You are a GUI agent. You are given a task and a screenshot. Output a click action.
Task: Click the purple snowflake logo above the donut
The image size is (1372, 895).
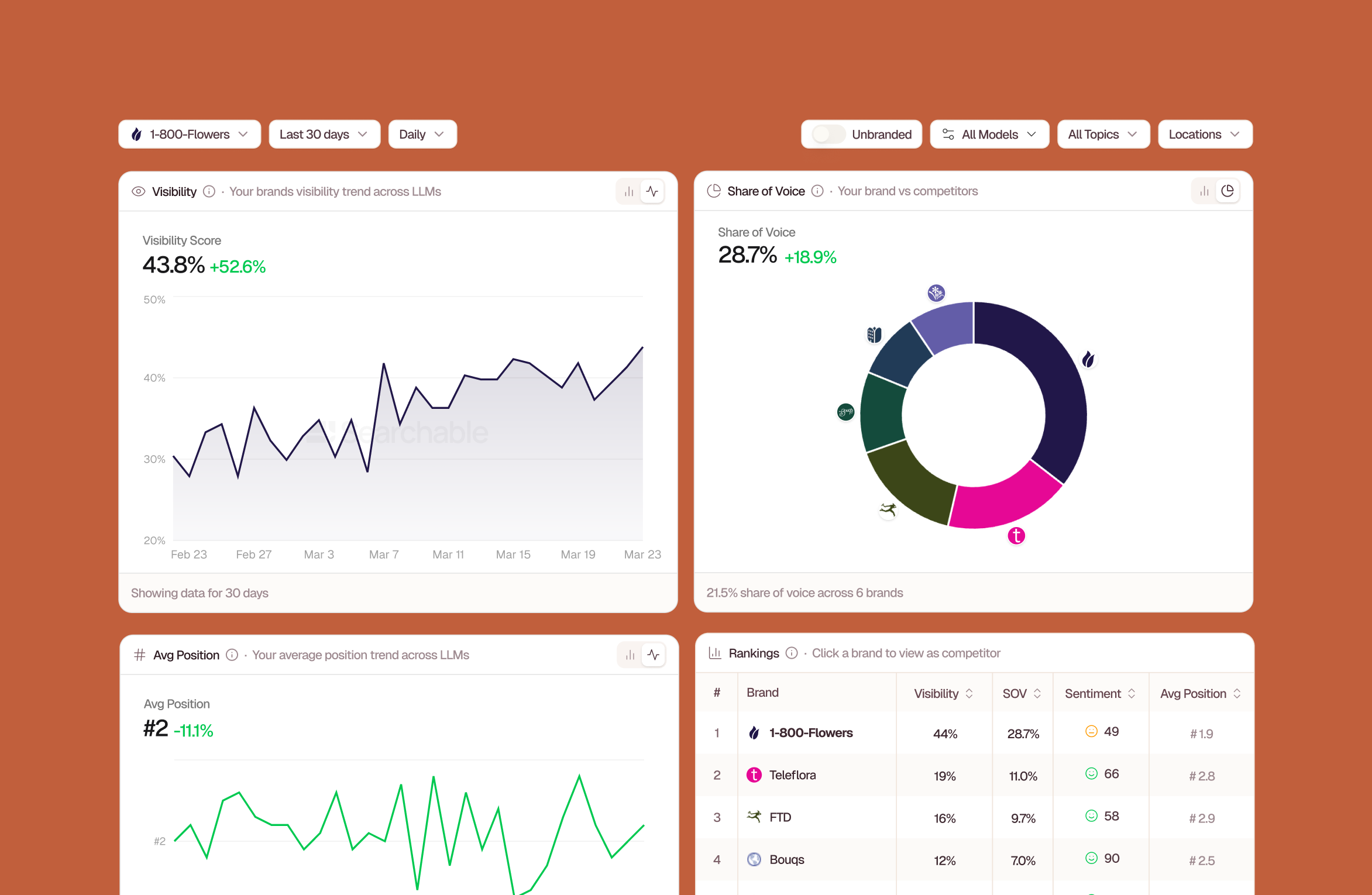[936, 292]
